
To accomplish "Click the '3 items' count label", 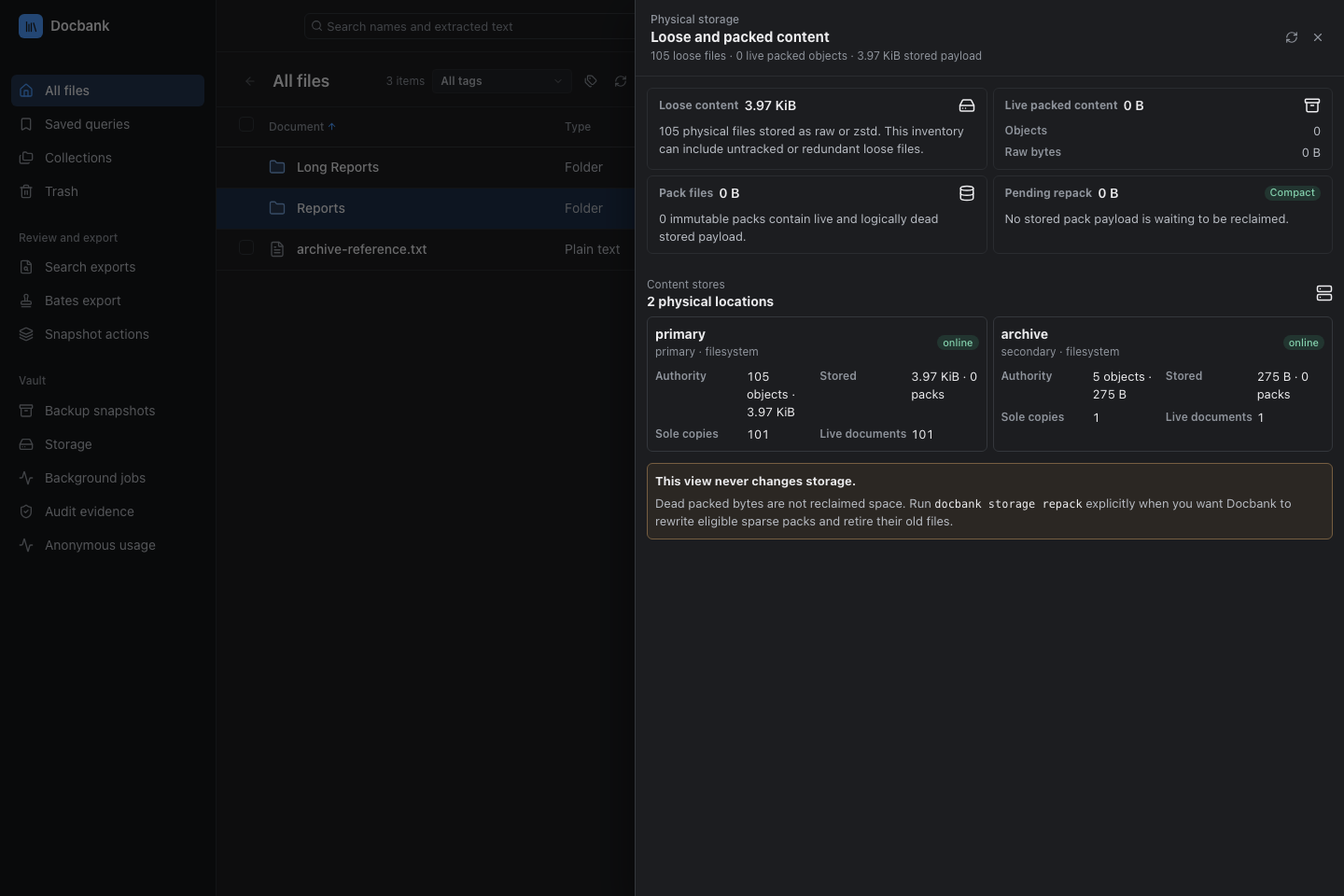I will click(405, 81).
